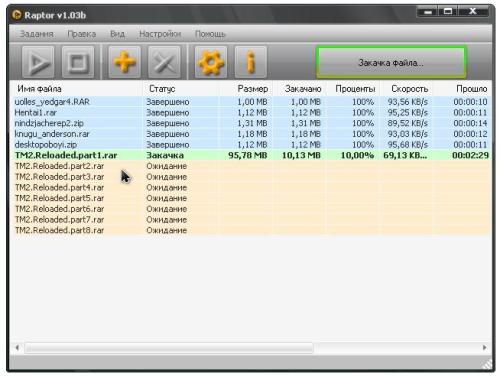This screenshot has height=377, width=500.
Task: Open the Задания menu
Action: 36,34
